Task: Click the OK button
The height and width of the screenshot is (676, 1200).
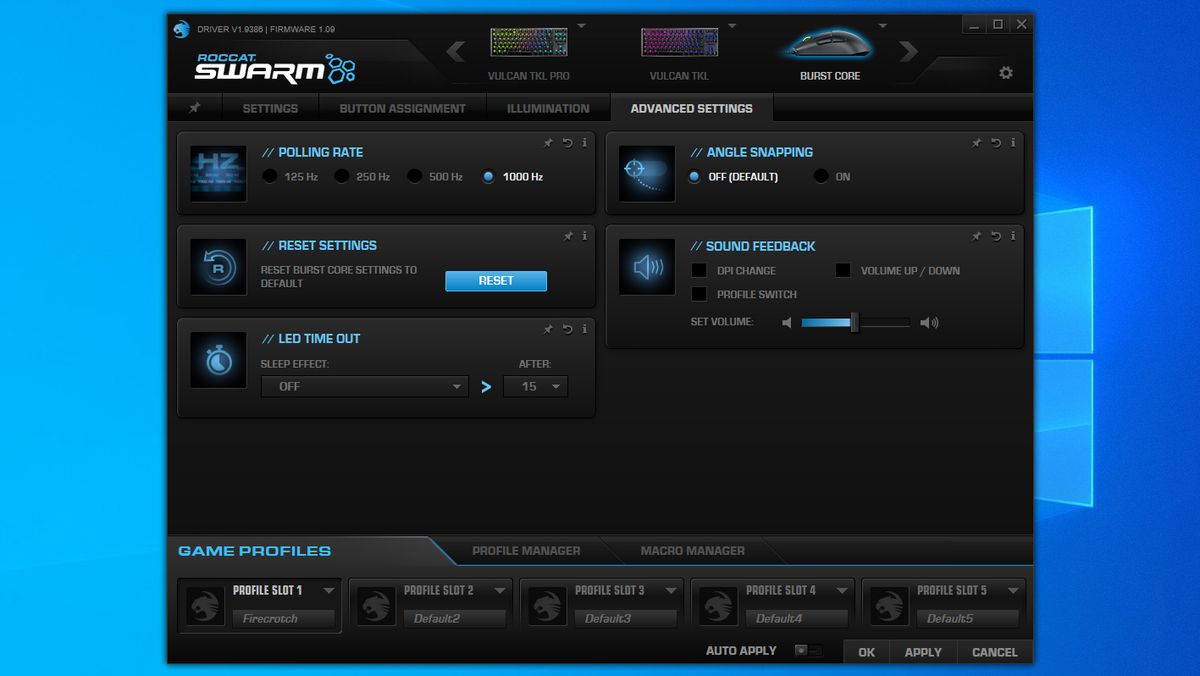Action: tap(866, 652)
